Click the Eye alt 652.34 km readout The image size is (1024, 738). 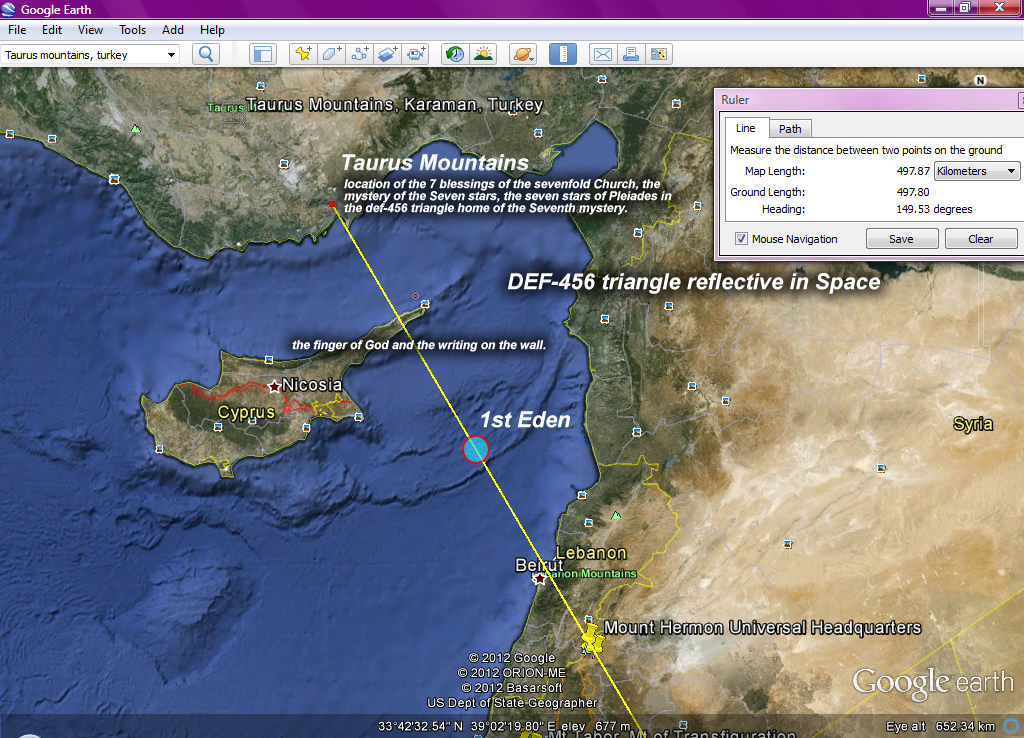point(940,726)
